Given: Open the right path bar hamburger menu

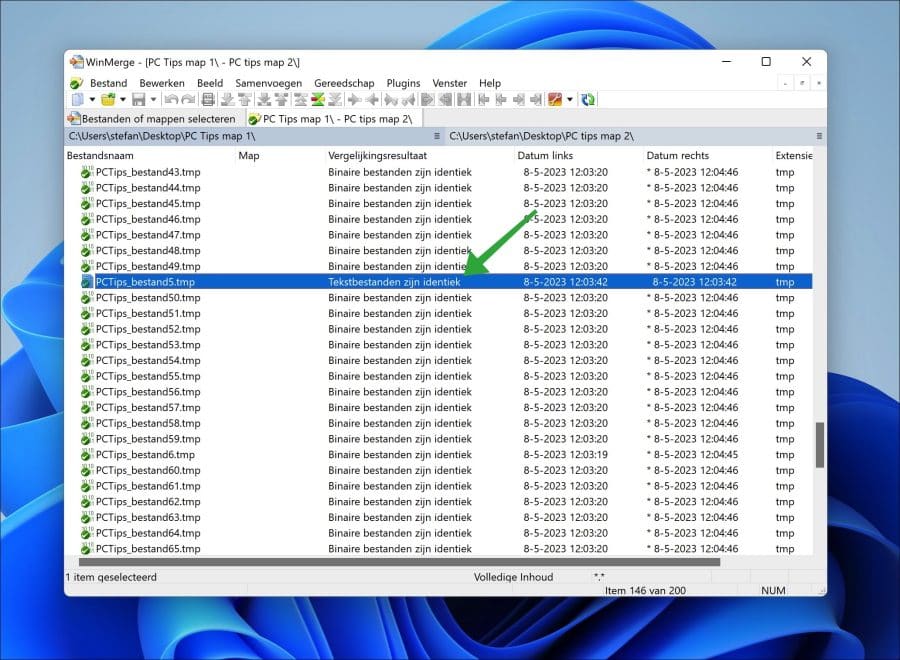Looking at the screenshot, I should click(819, 136).
